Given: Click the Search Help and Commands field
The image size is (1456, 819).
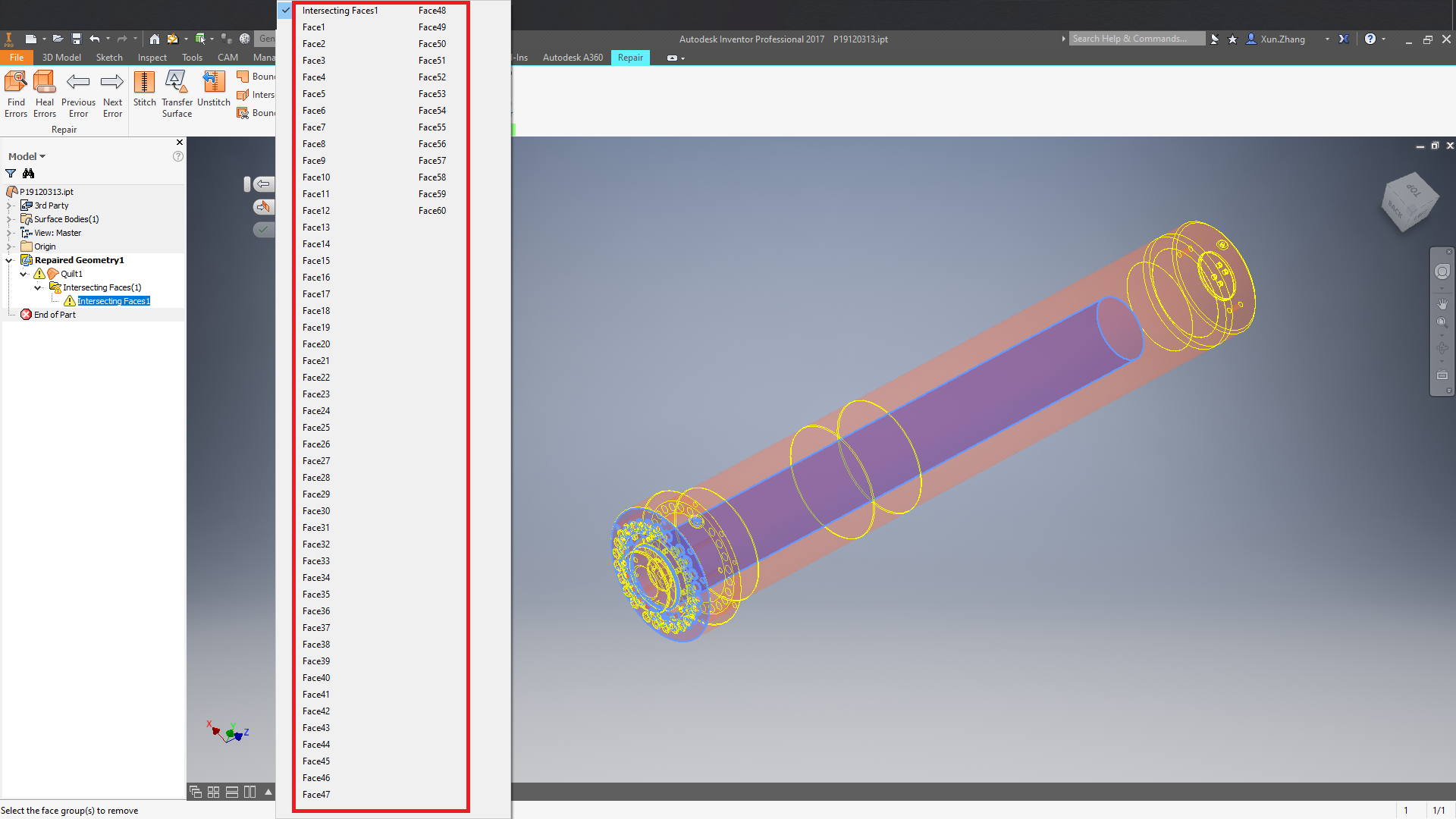Looking at the screenshot, I should [1136, 38].
